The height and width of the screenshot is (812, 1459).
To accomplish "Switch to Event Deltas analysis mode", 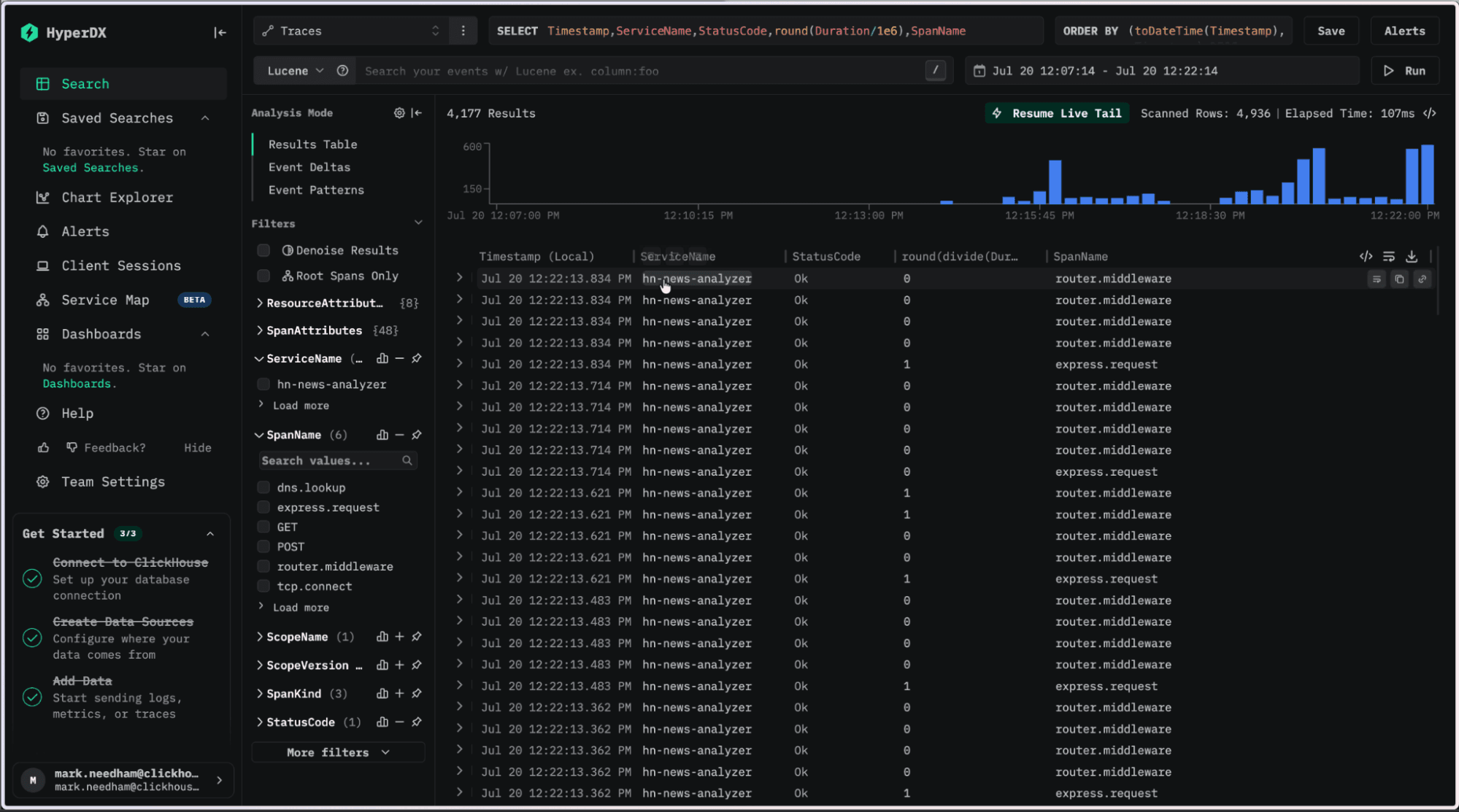I will pos(309,167).
